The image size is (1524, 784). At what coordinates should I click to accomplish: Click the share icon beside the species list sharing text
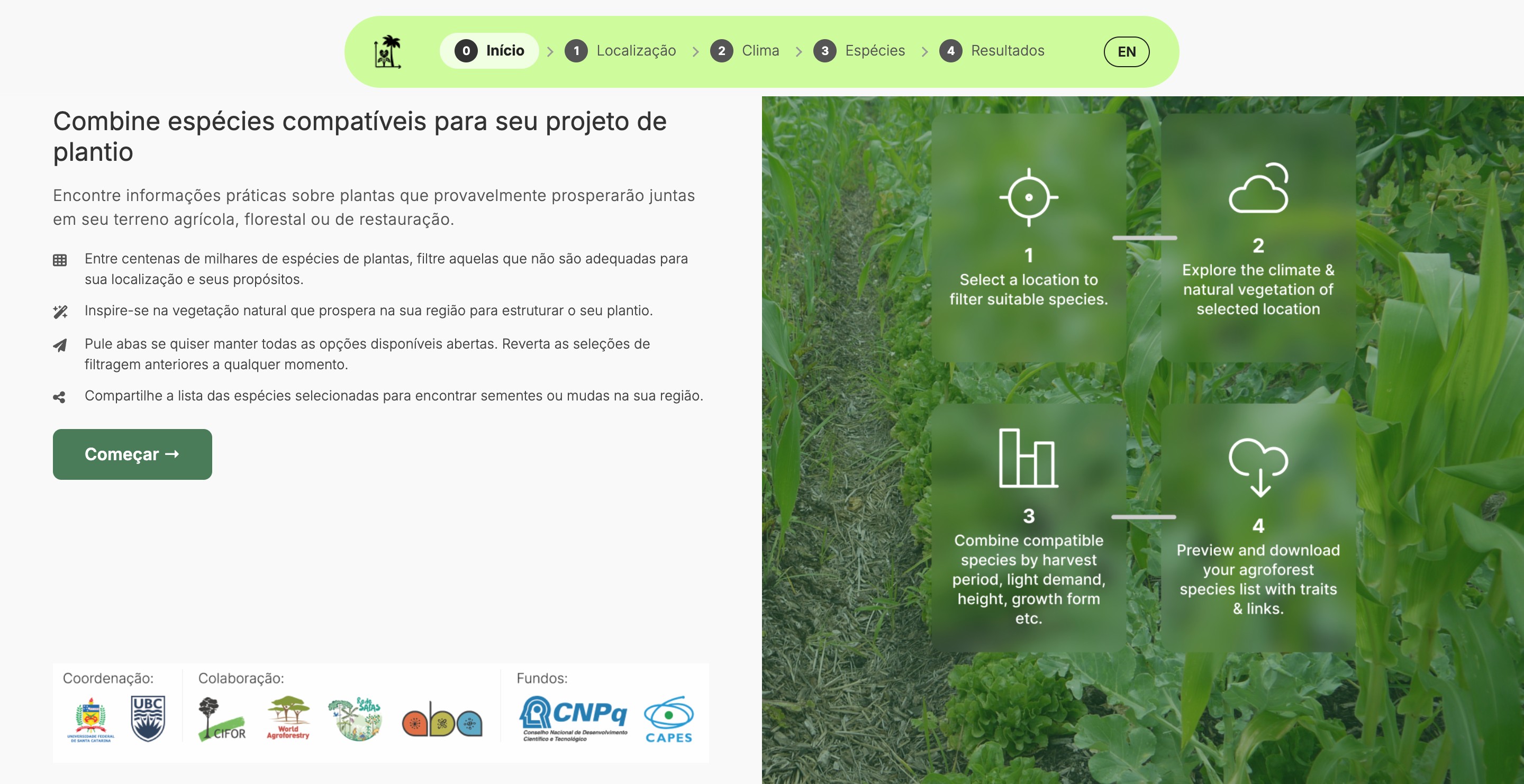[x=60, y=397]
